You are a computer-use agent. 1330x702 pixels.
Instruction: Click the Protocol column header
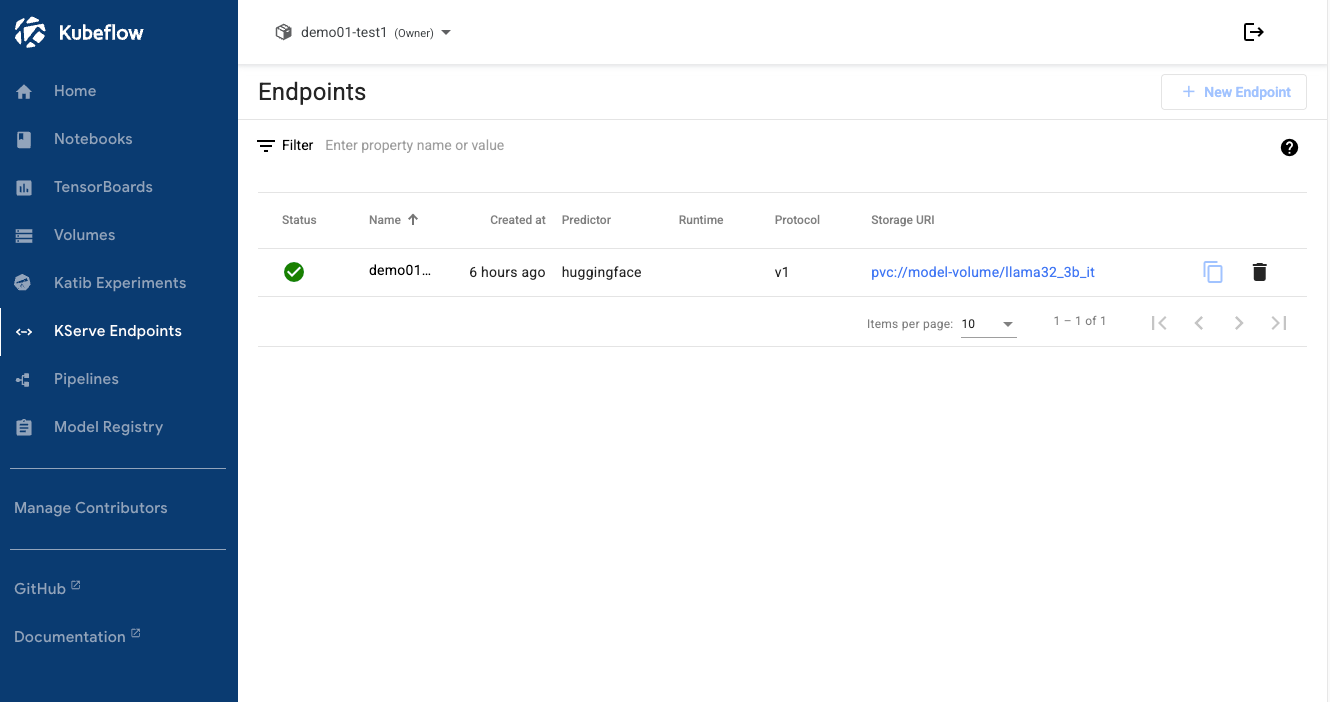797,220
